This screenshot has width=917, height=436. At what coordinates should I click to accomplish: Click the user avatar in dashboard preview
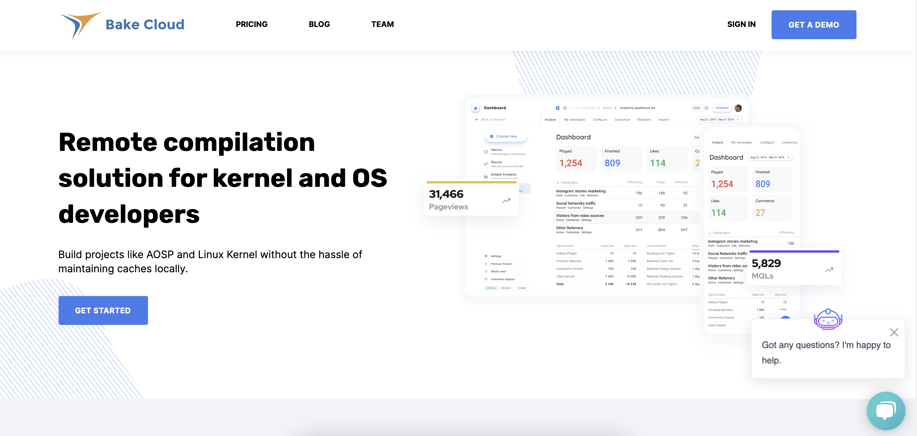(738, 108)
